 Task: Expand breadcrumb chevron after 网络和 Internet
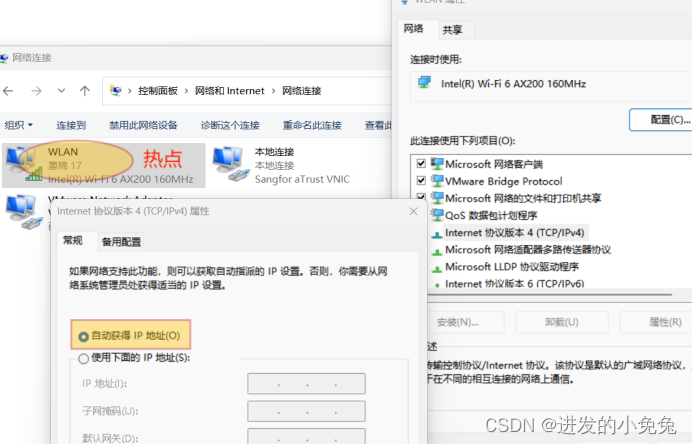[x=274, y=91]
